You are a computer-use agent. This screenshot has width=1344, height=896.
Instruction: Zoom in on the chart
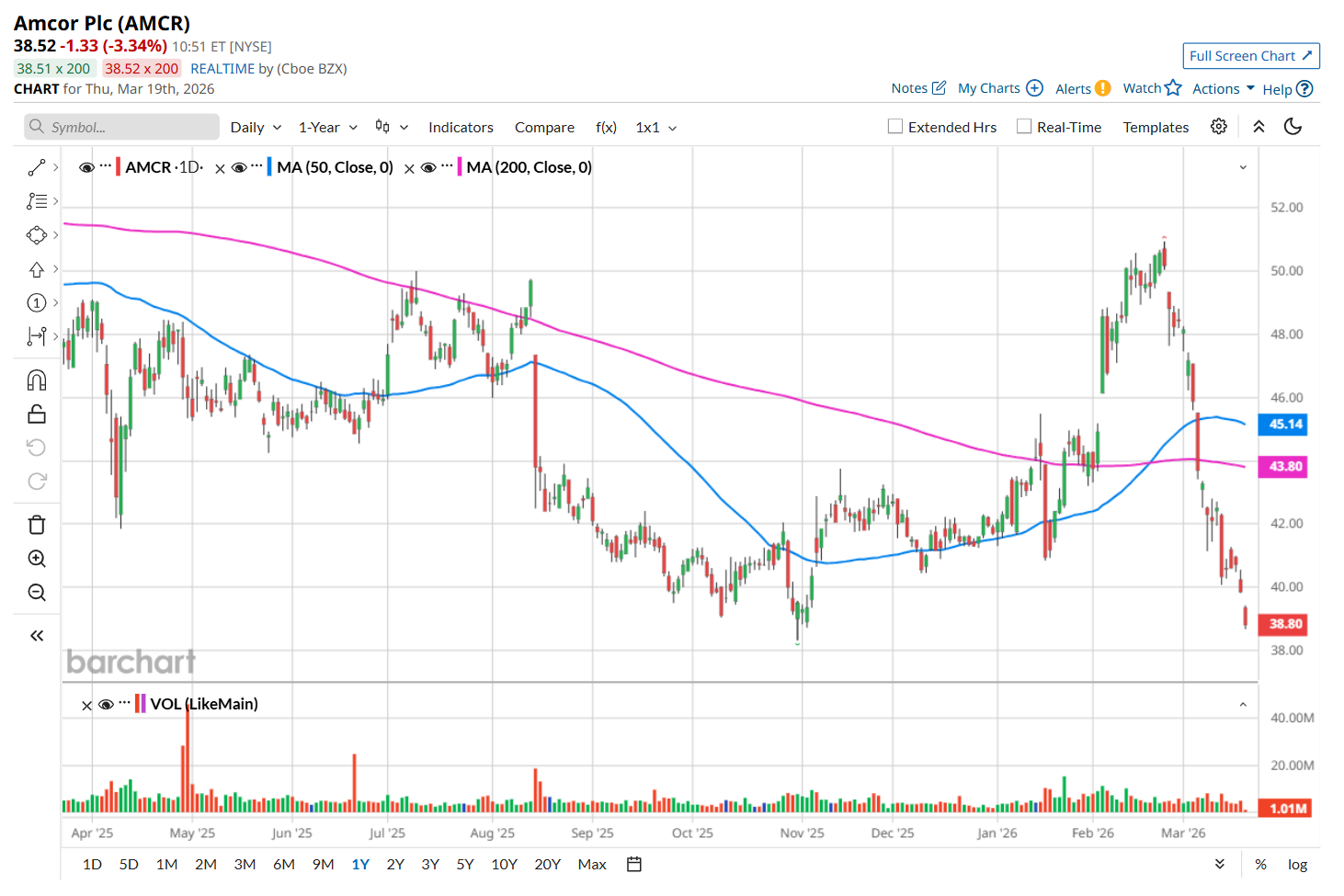(37, 559)
